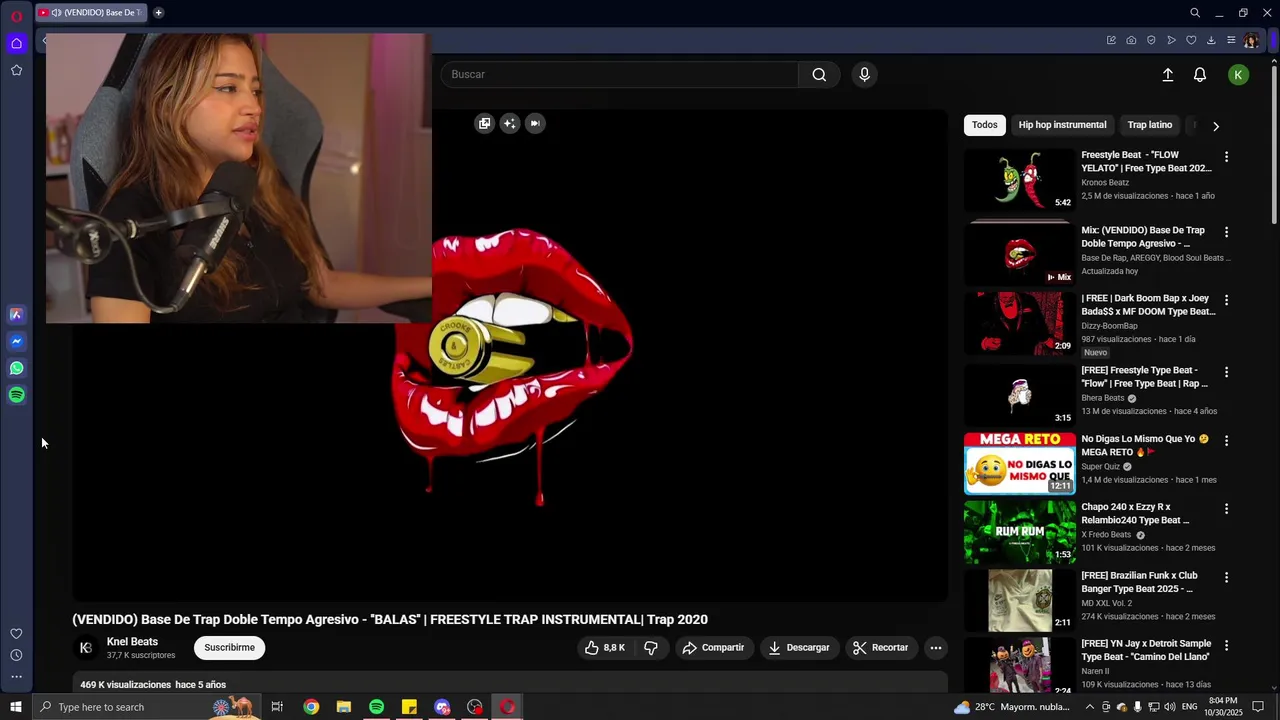Screen dimensions: 1280x720
Task: Select the Trap latino filter chip
Action: click(x=1150, y=125)
